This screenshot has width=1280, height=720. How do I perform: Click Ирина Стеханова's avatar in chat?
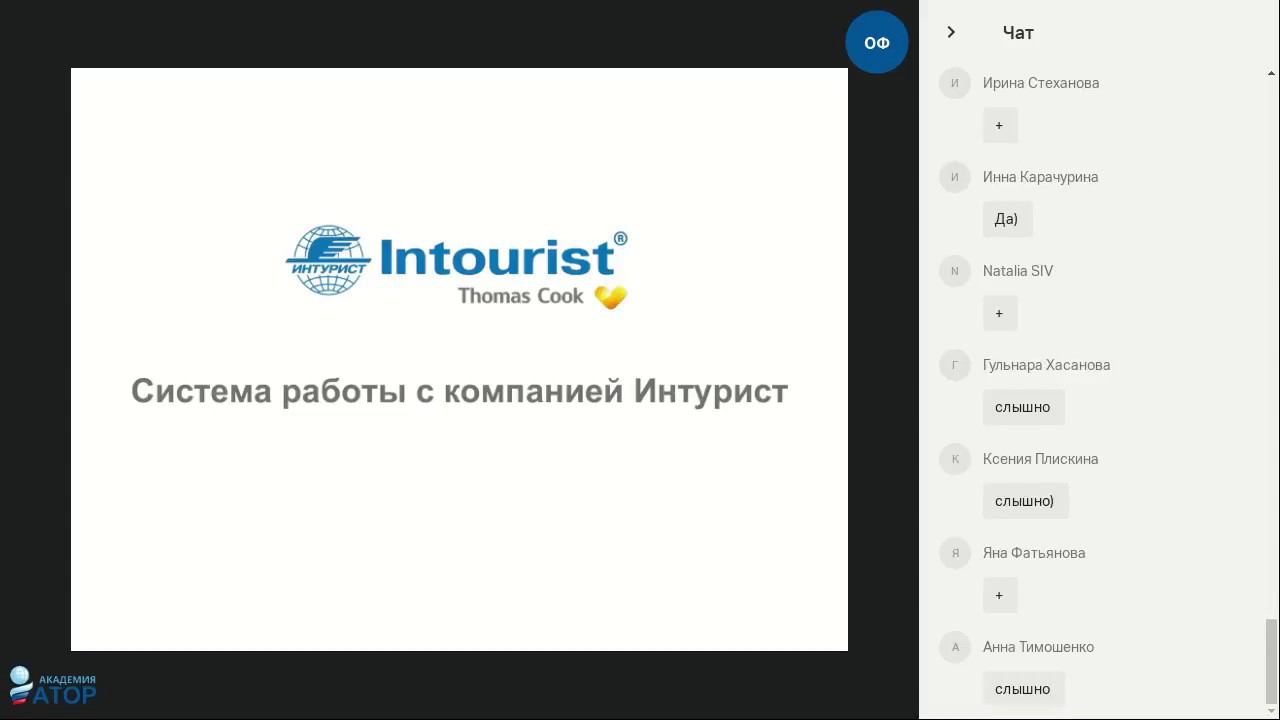click(955, 83)
